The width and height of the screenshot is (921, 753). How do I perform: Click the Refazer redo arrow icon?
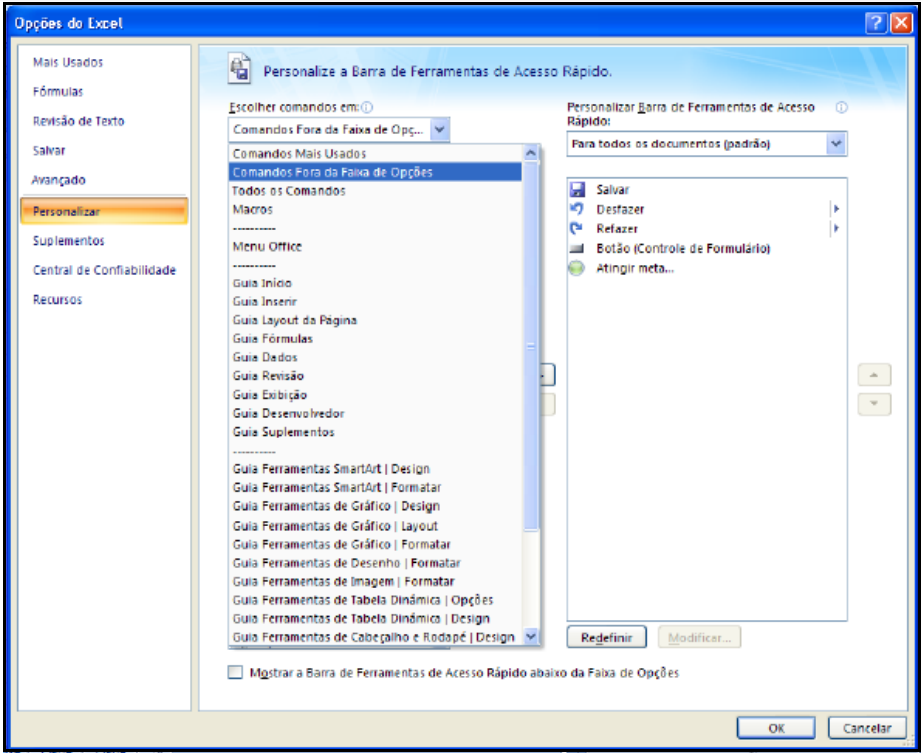click(577, 229)
